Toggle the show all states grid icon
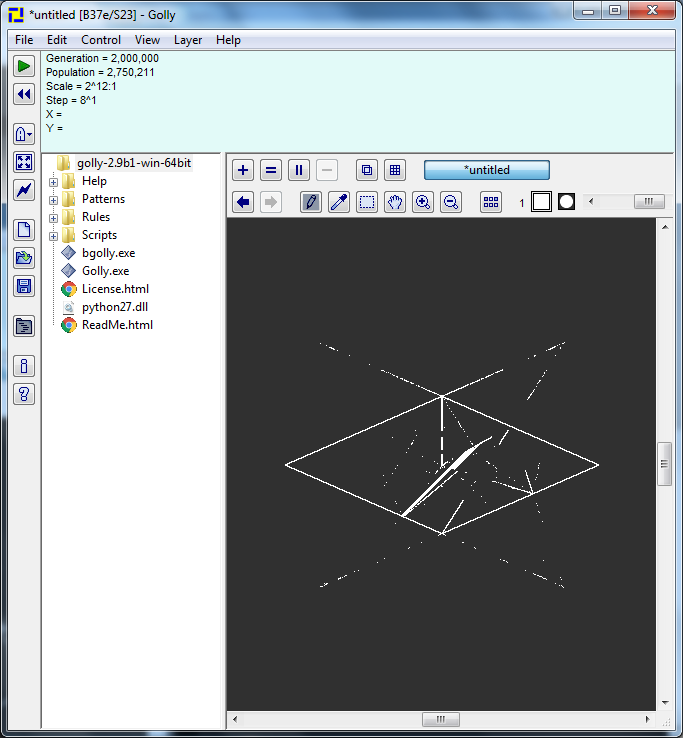 pyautogui.click(x=491, y=202)
